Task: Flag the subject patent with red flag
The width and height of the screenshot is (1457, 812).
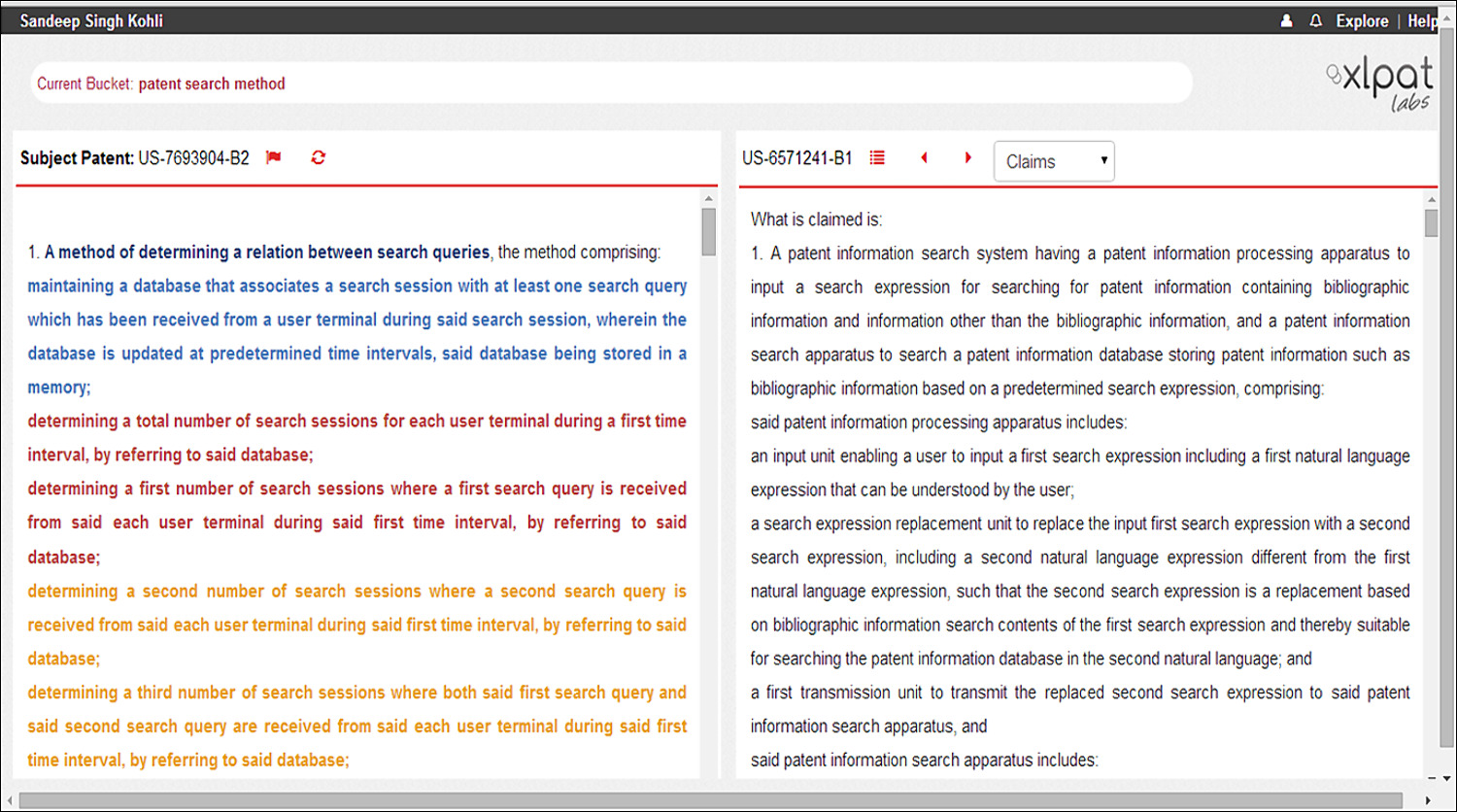Action: pyautogui.click(x=274, y=157)
